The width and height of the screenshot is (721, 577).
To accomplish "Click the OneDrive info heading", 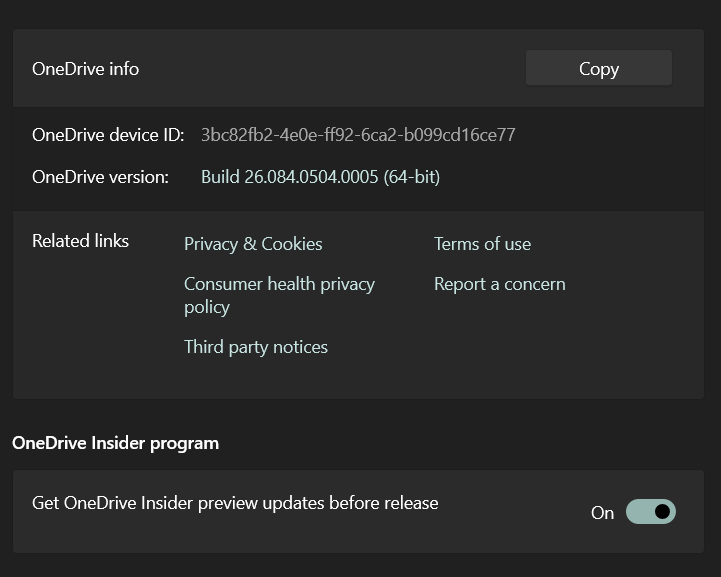I will point(86,69).
